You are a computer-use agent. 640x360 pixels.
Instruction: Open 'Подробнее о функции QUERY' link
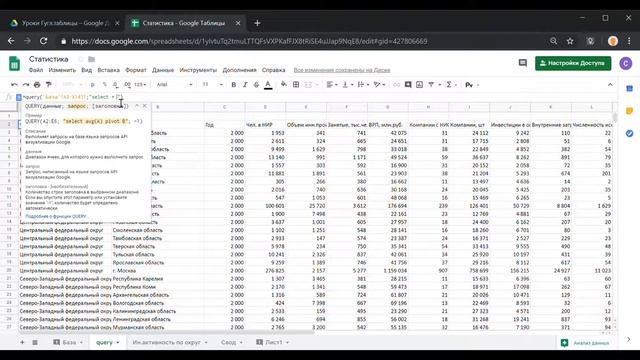coord(56,216)
